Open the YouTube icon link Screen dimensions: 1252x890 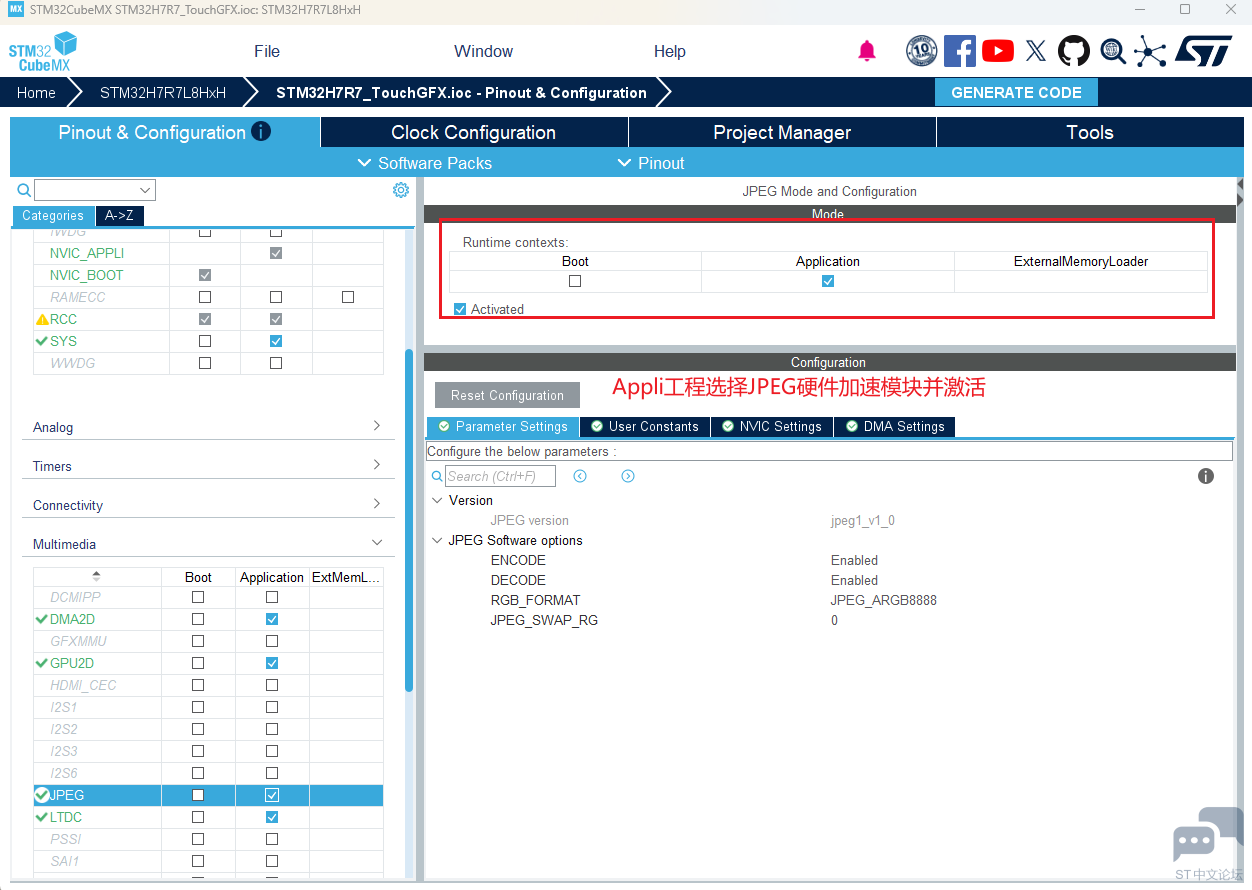(x=998, y=51)
